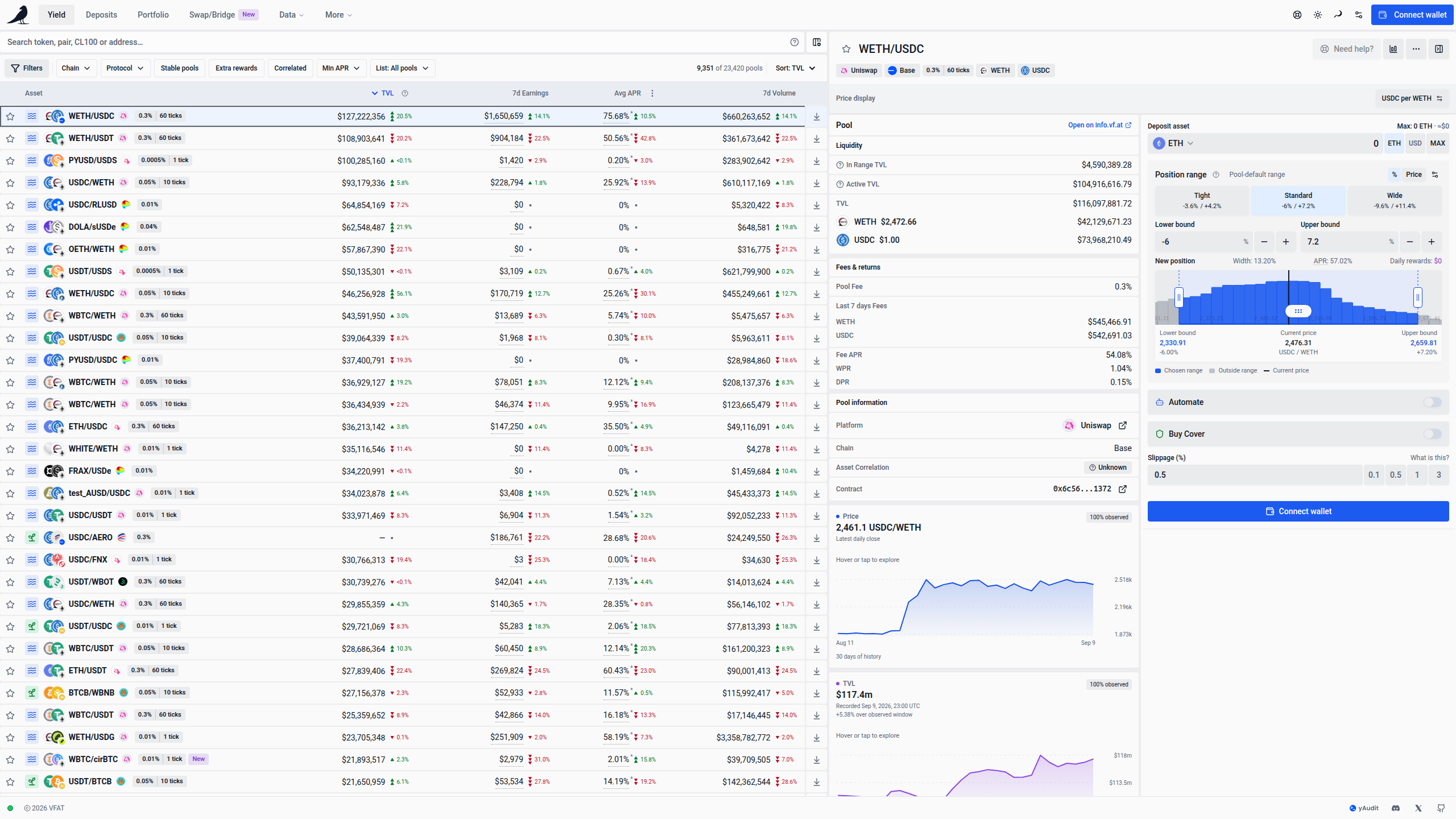This screenshot has height=819, width=1456.
Task: Collapse the side panel with the panel icon
Action: click(x=1439, y=49)
